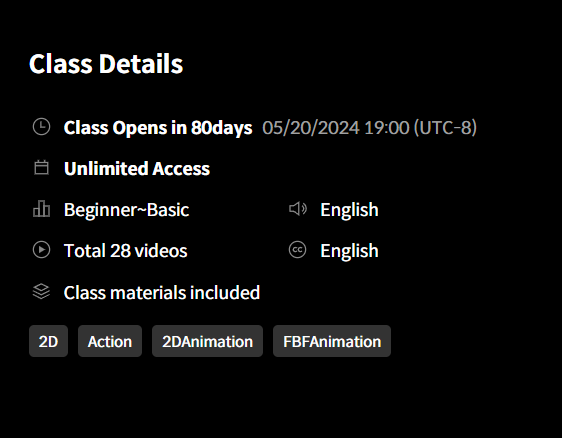Open the 2DAnimation tag

click(208, 341)
